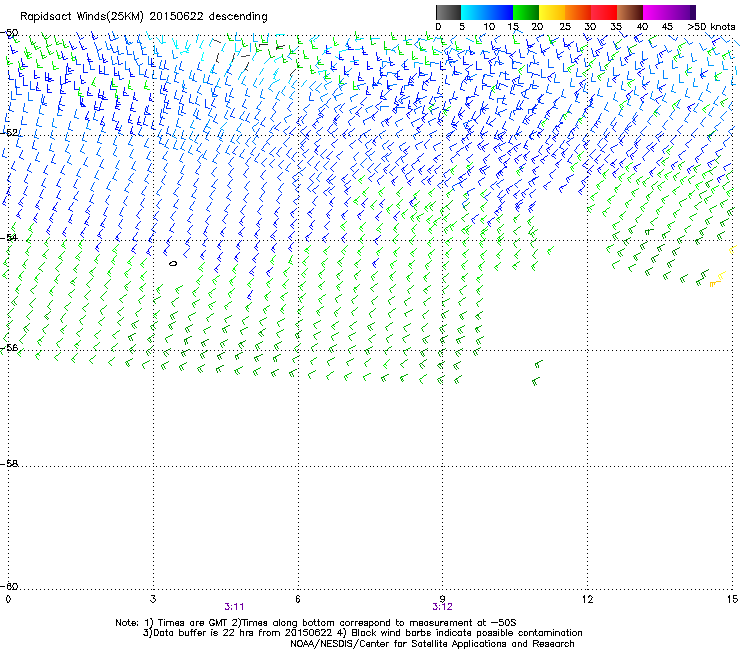Click the '-56' latitude axis label
740x650 pixels.
pyautogui.click(x=9, y=347)
